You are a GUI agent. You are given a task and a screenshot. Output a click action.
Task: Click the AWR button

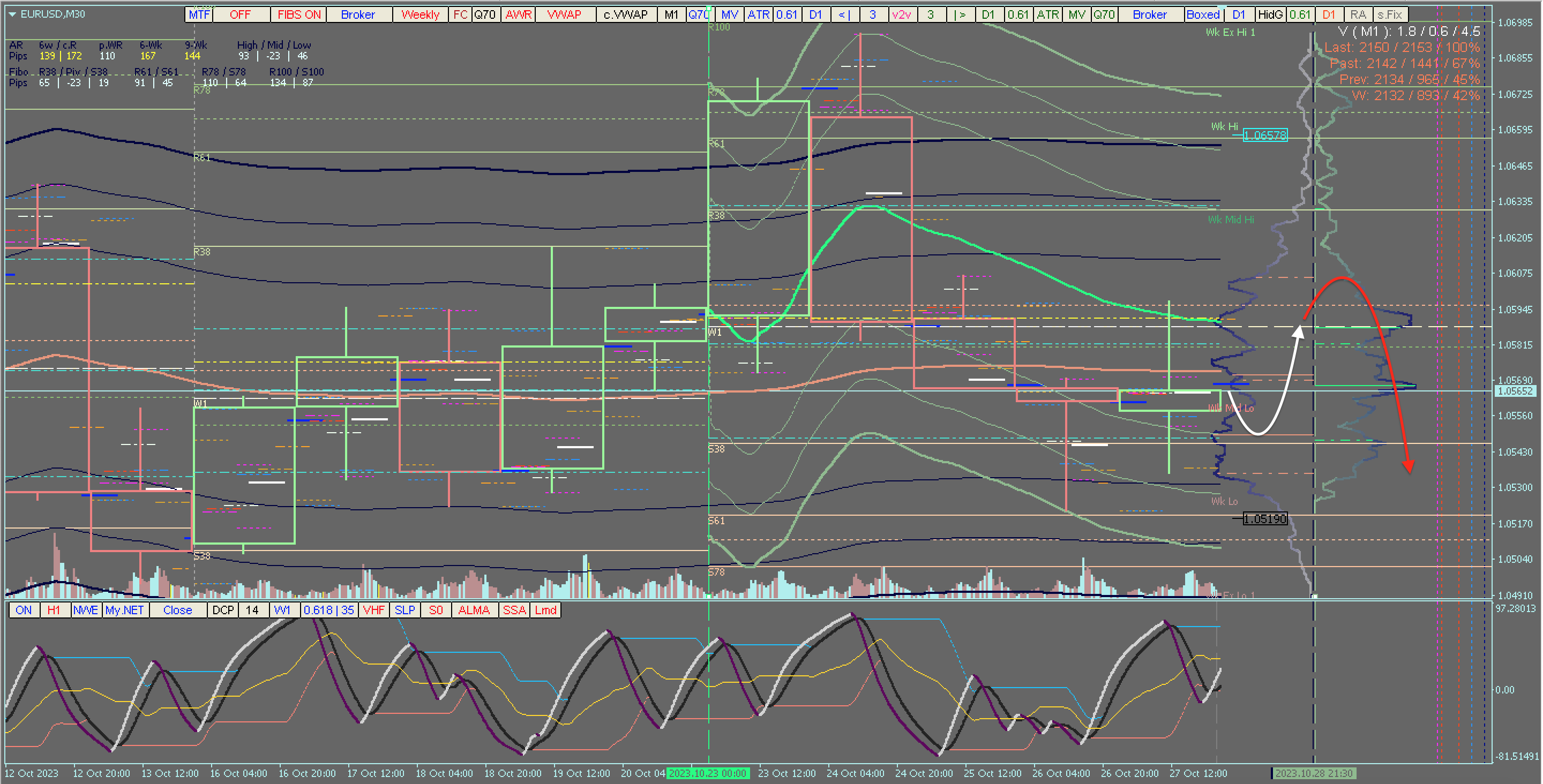click(518, 14)
